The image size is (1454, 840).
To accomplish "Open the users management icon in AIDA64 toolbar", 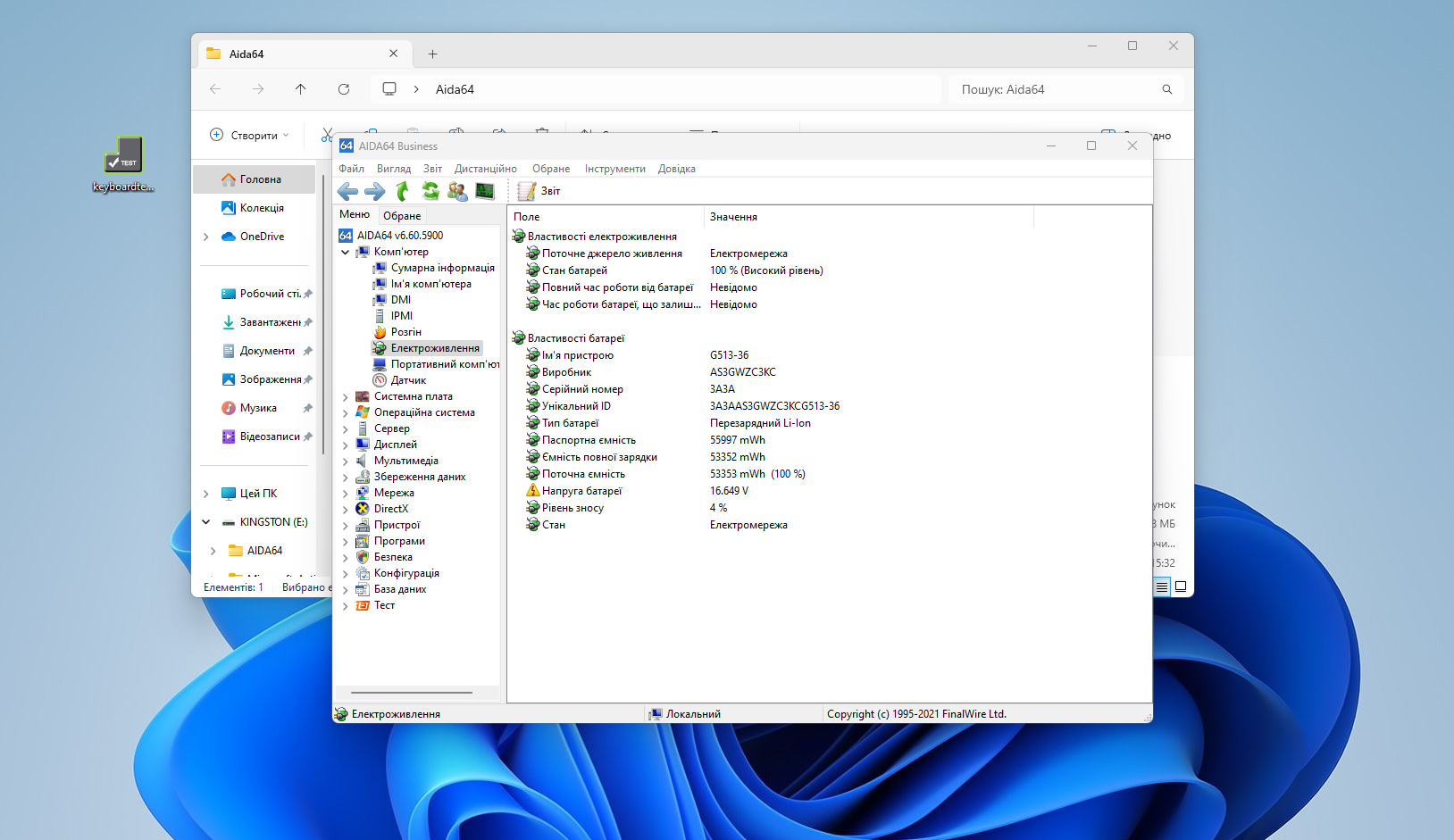I will pos(457,191).
